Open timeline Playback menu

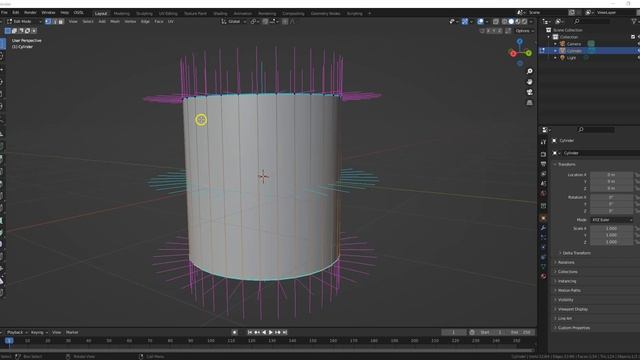pos(16,332)
